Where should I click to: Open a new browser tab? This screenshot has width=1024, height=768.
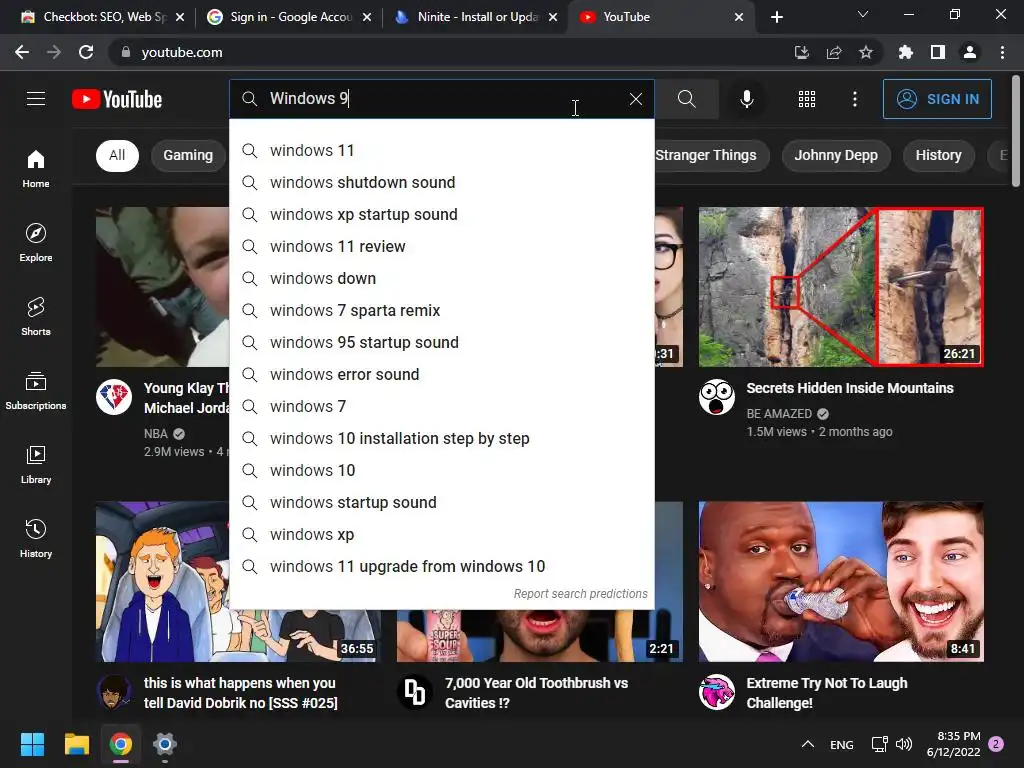click(x=776, y=17)
